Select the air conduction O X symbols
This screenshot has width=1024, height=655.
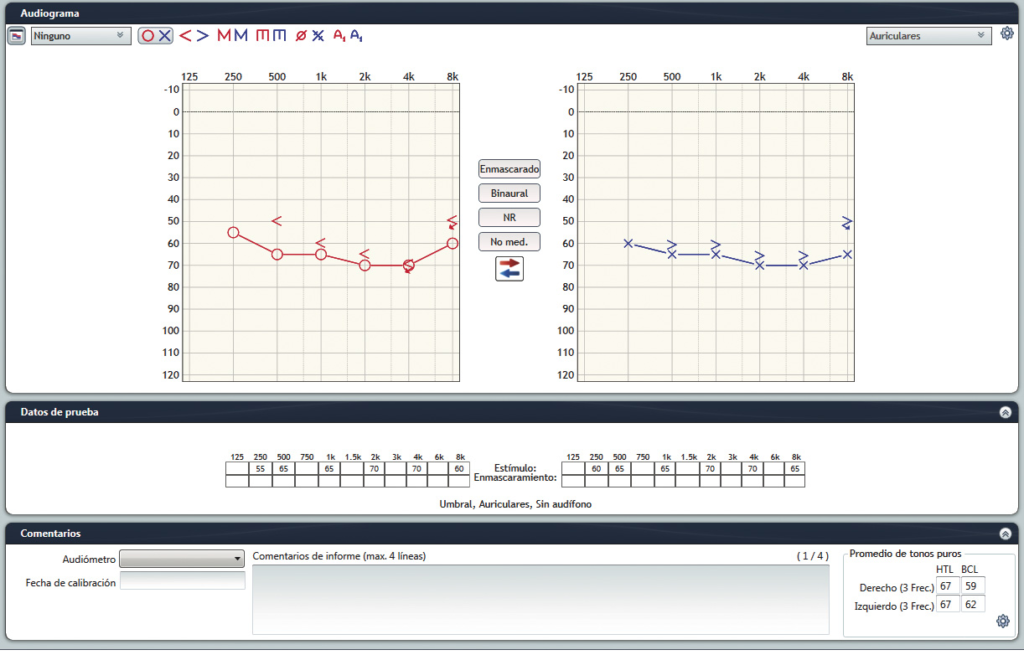156,36
